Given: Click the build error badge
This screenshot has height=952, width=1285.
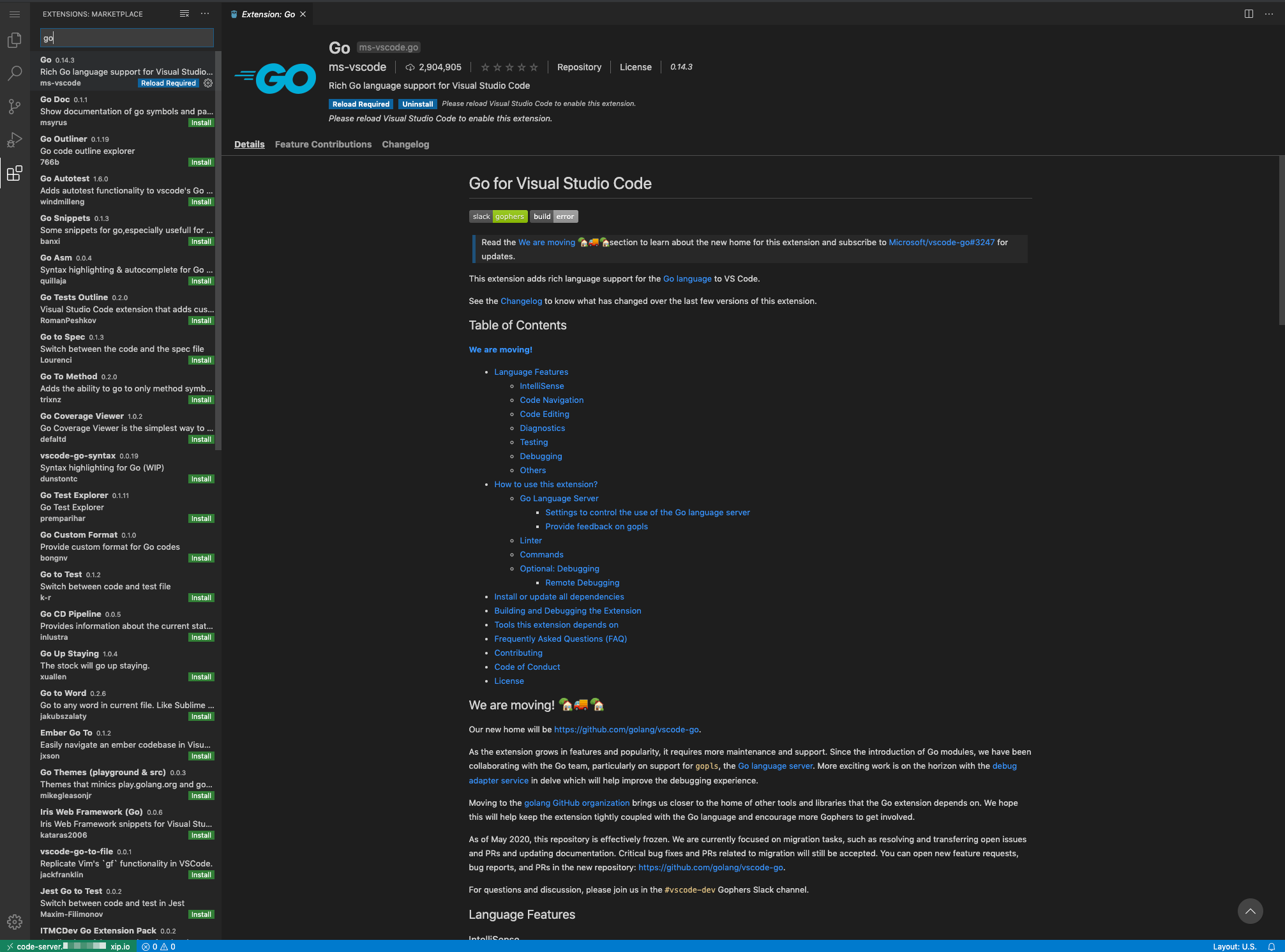Looking at the screenshot, I should click(x=554, y=216).
